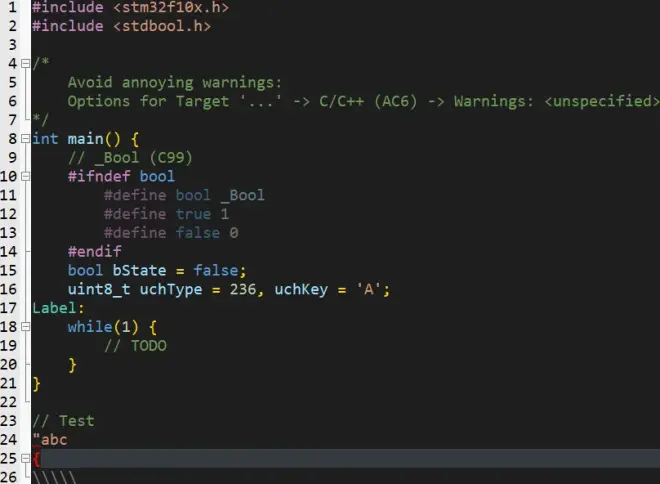
Task: Click the stm32f10x.h include on line 1
Action: [171, 7]
